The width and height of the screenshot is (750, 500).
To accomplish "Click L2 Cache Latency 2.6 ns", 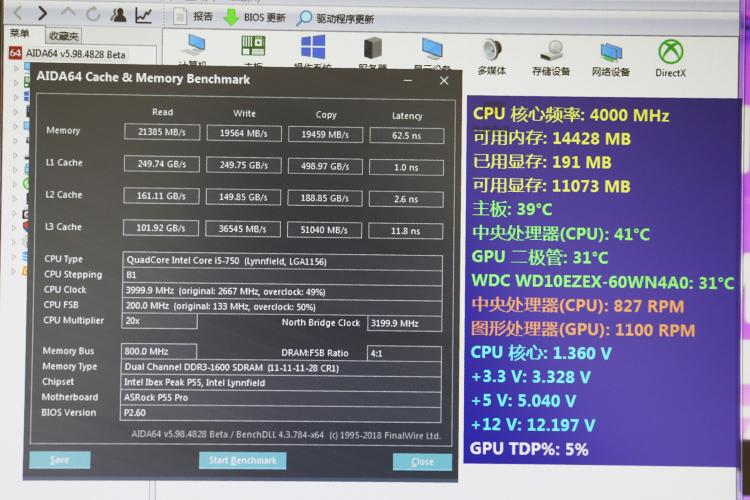I will (406, 199).
